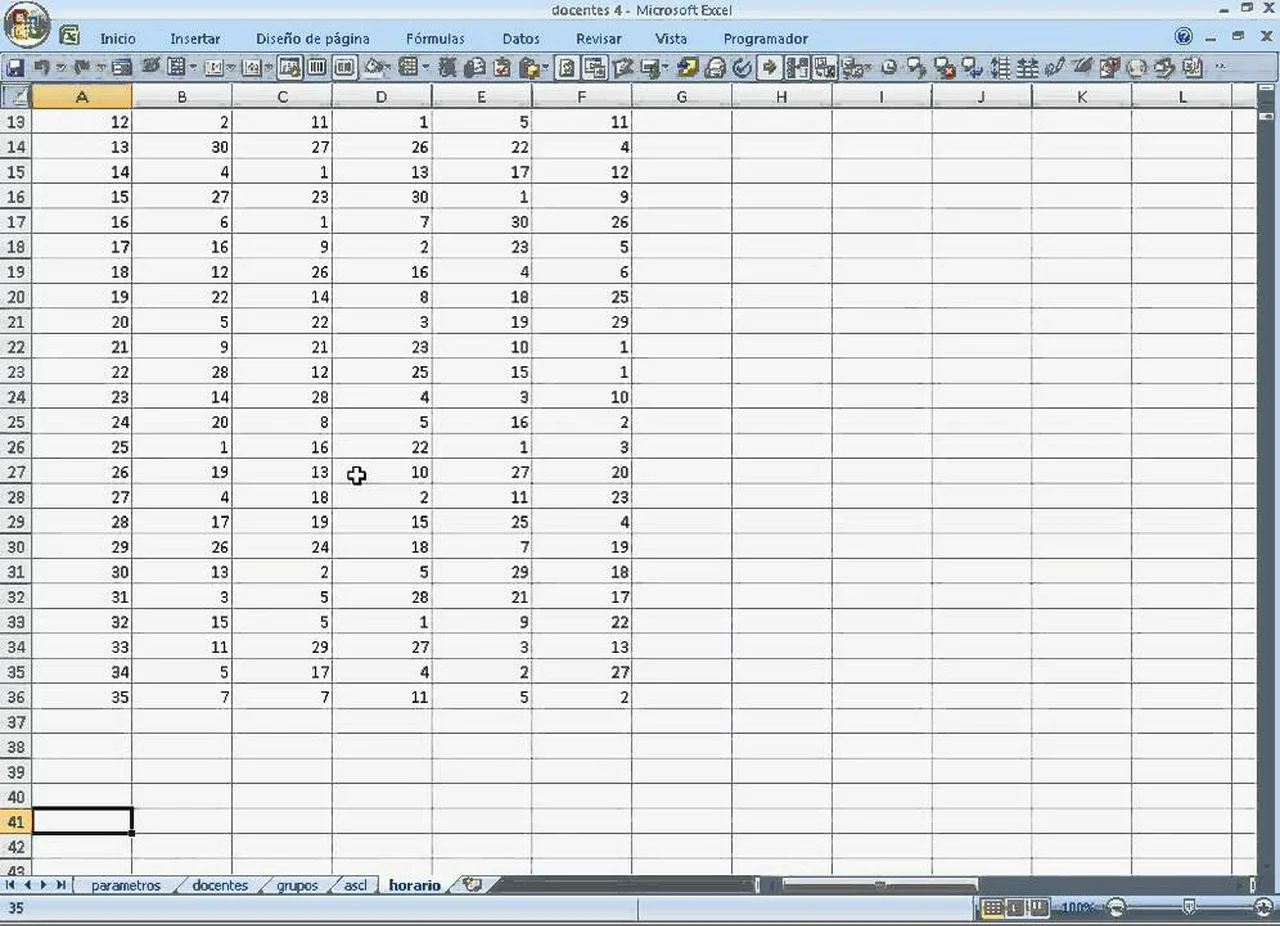
Task: Click cell B14 containing 30
Action: (x=182, y=147)
